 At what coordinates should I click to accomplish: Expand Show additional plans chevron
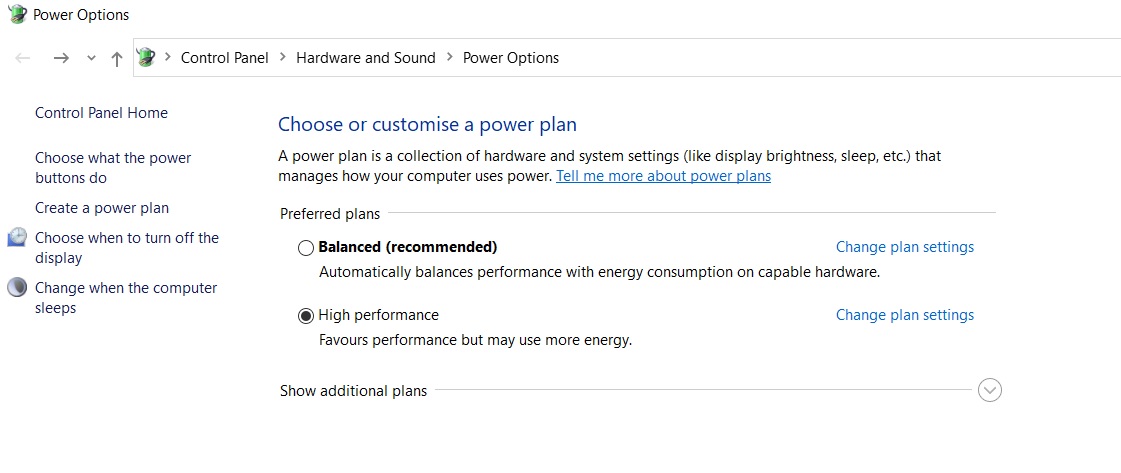click(x=990, y=390)
